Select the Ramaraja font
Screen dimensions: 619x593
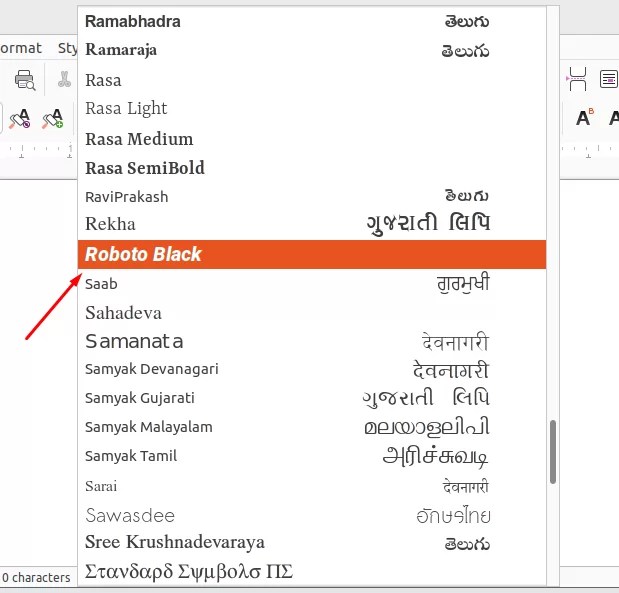312,50
